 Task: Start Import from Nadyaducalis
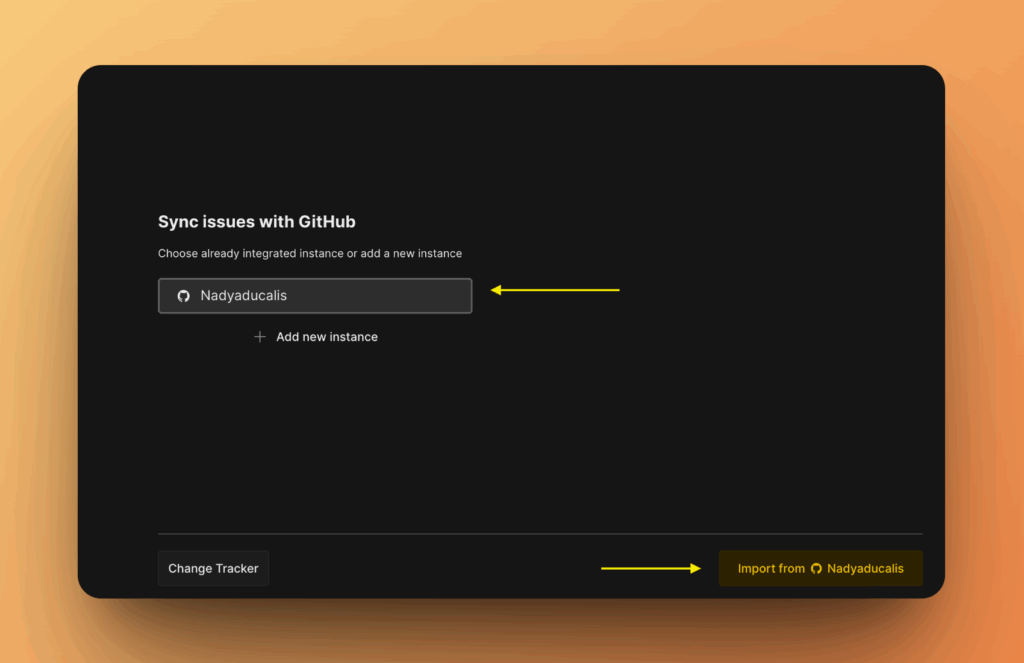click(820, 568)
